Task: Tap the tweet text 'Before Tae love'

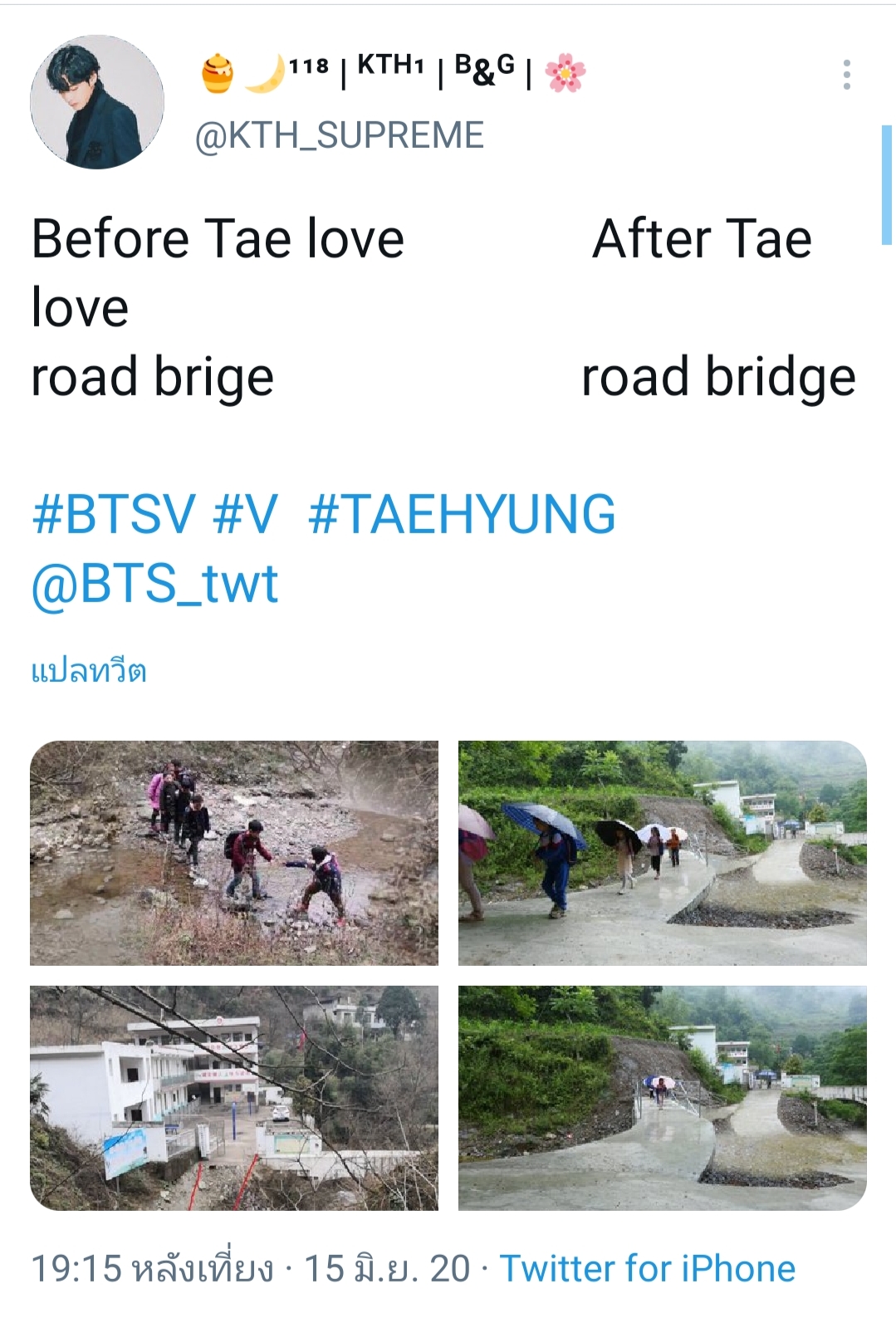Action: click(218, 238)
